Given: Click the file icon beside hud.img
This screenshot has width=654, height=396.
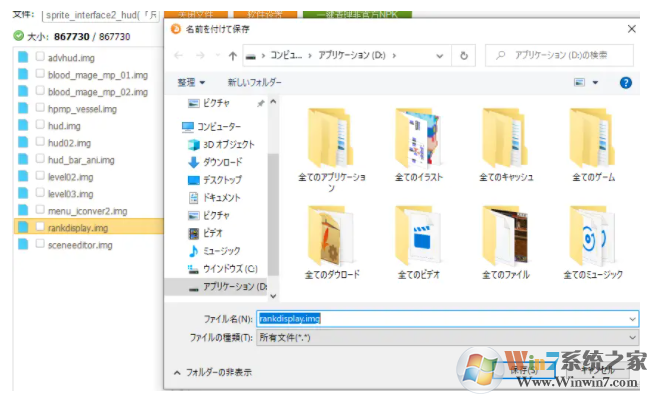Looking at the screenshot, I should click(23, 125).
